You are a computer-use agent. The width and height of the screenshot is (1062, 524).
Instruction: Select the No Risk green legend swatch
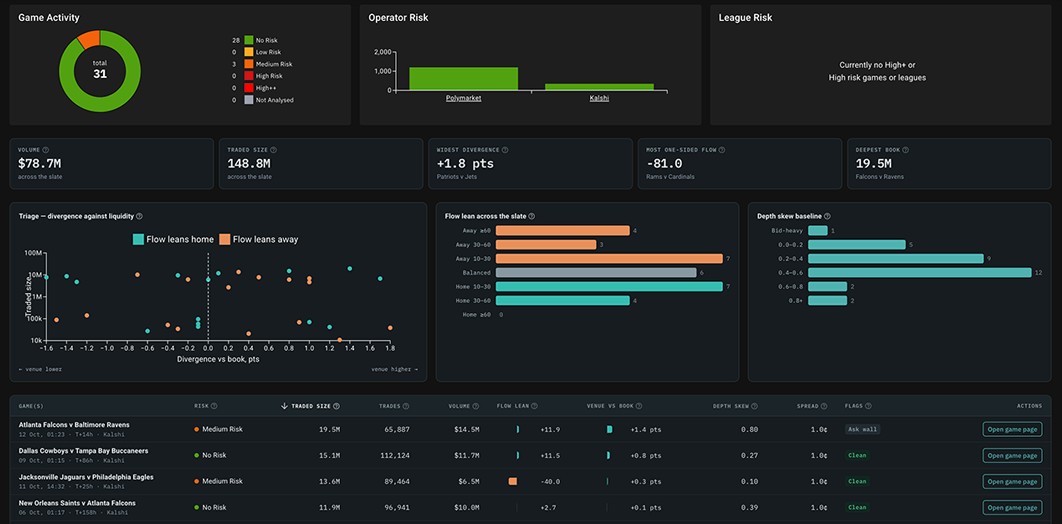249,40
